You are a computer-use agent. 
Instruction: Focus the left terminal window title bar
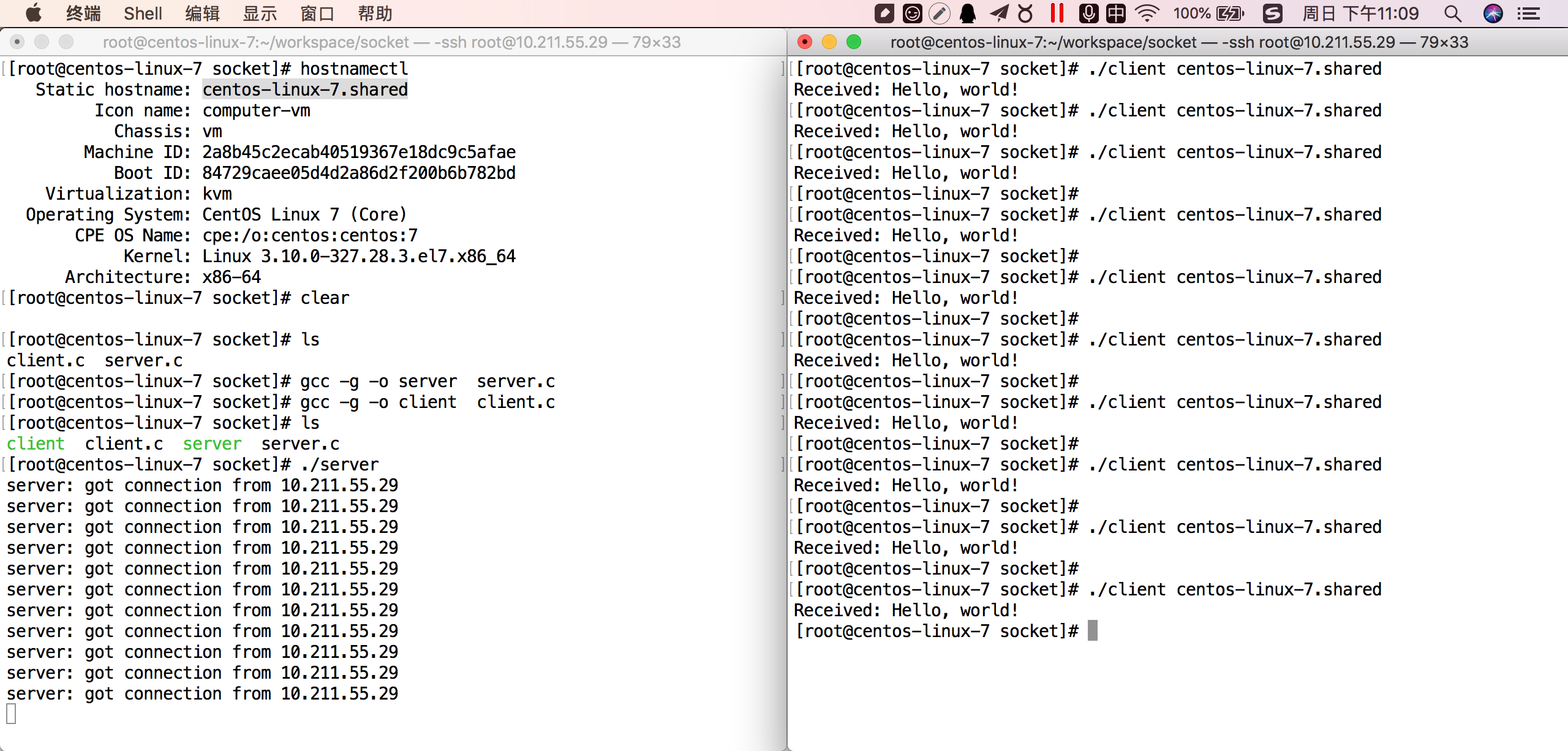[x=392, y=42]
